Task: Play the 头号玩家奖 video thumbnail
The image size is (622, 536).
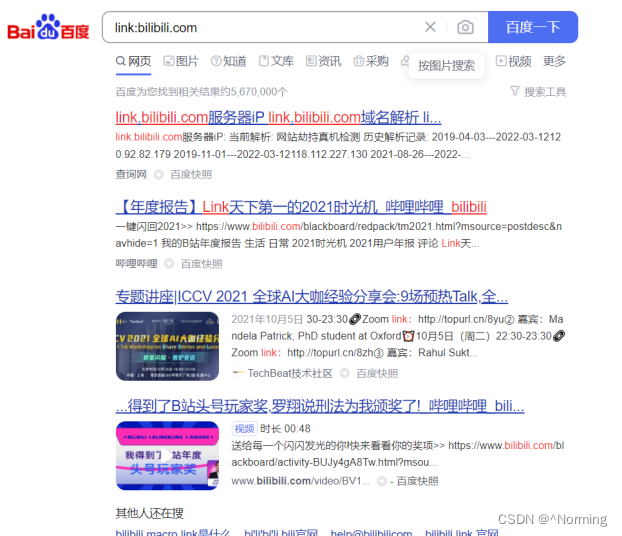Action: pos(167,455)
